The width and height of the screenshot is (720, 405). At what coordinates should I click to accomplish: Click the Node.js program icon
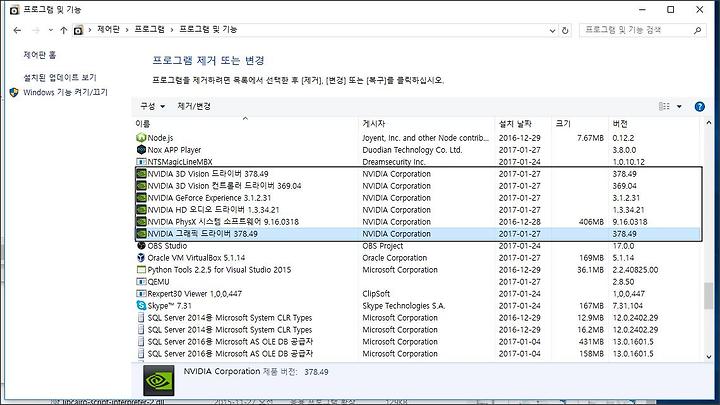pyautogui.click(x=141, y=138)
